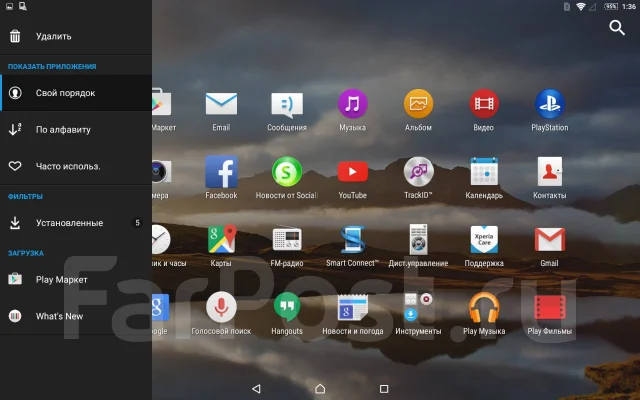Click the ЗАГРУЗКА section header
The width and height of the screenshot is (640, 400).
click(26, 253)
